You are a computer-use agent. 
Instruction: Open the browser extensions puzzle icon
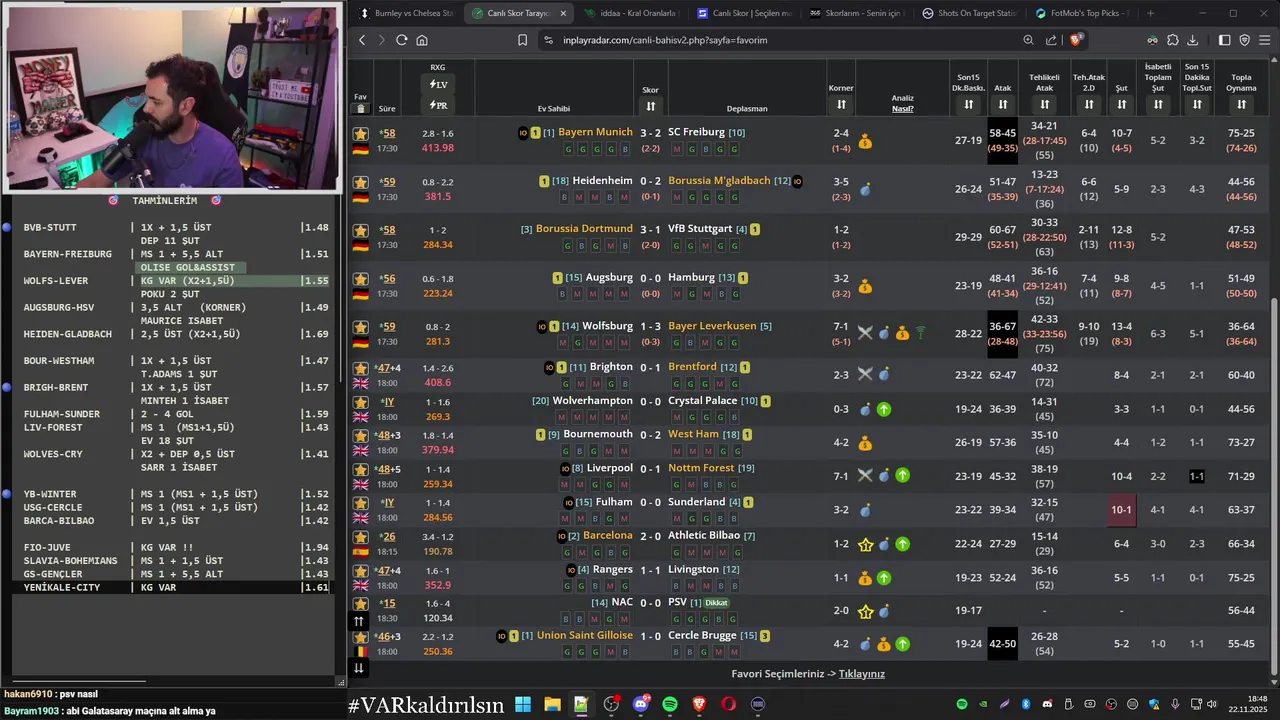[1173, 40]
